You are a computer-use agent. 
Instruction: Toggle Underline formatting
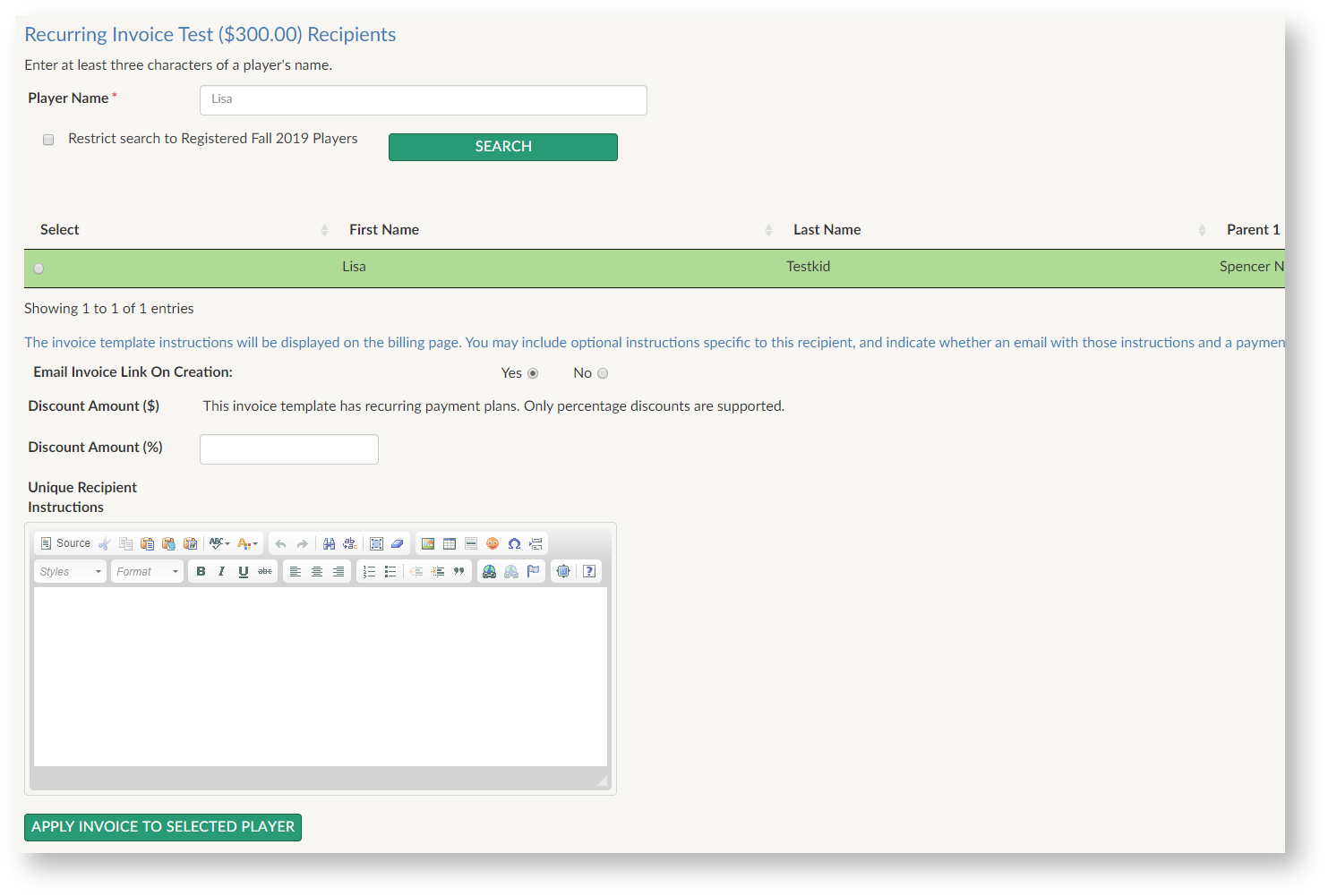244,571
